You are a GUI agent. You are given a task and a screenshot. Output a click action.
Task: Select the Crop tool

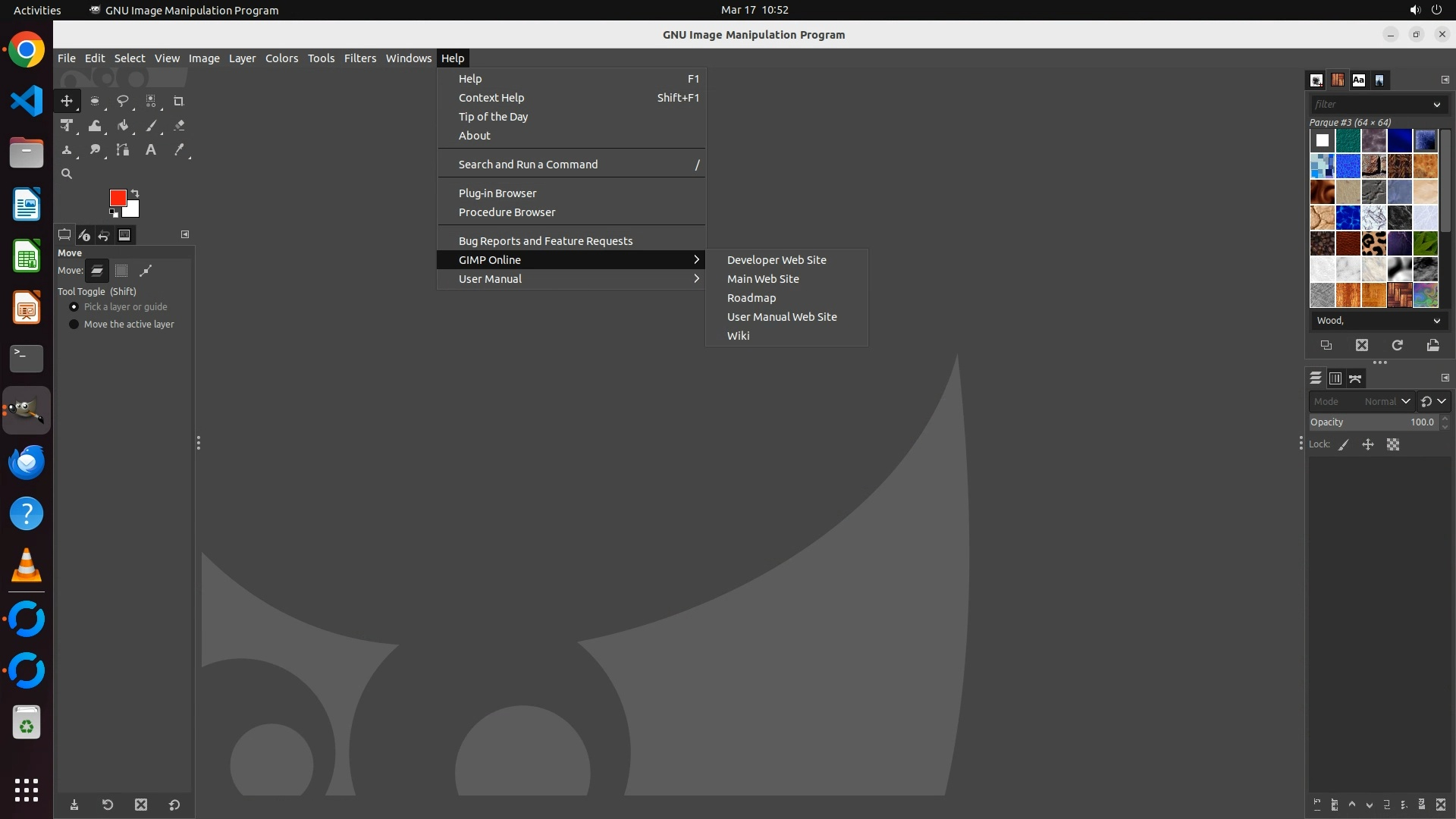(179, 101)
